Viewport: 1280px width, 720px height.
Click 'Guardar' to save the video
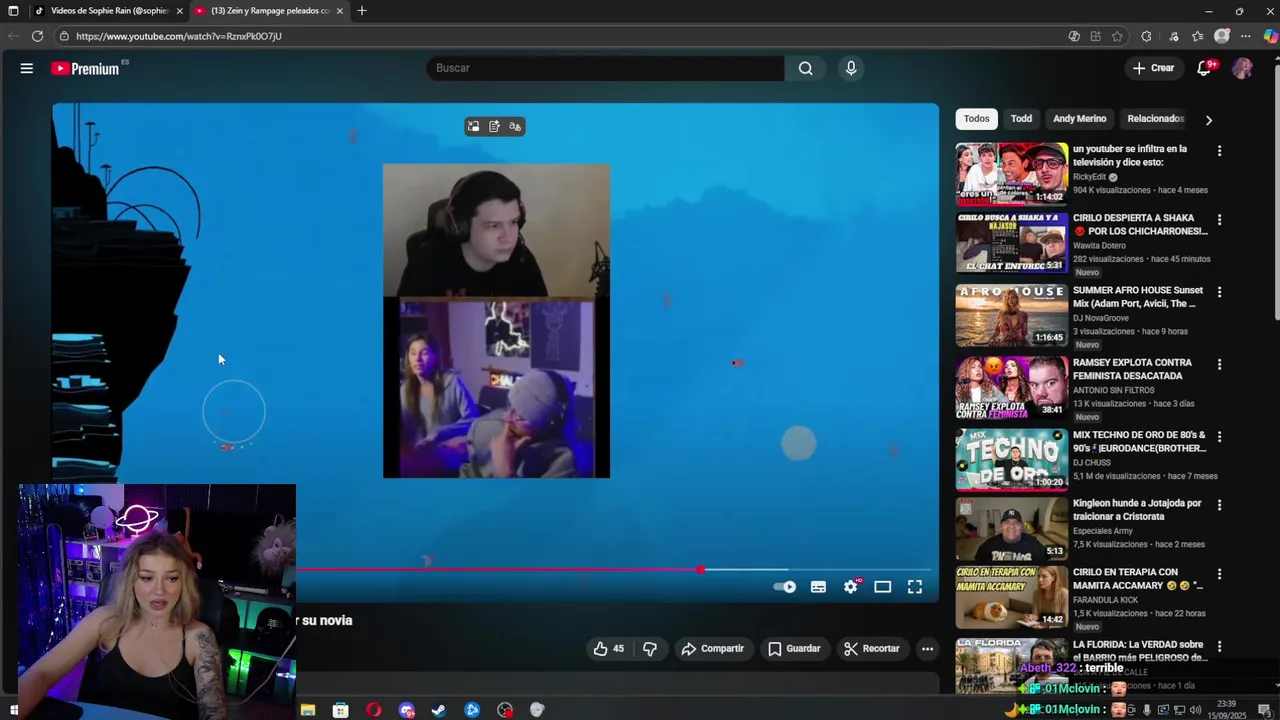coord(794,648)
